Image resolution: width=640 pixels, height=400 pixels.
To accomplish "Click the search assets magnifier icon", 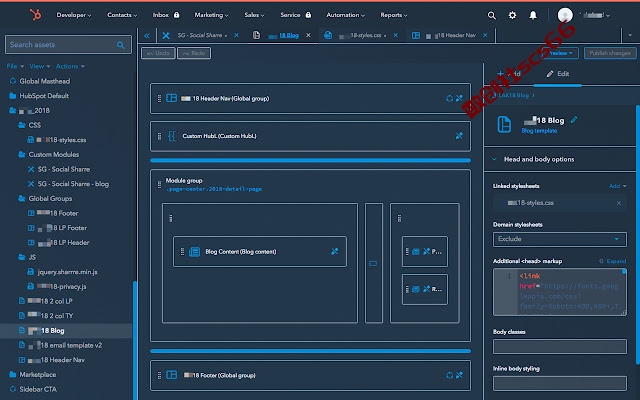I will [x=120, y=45].
